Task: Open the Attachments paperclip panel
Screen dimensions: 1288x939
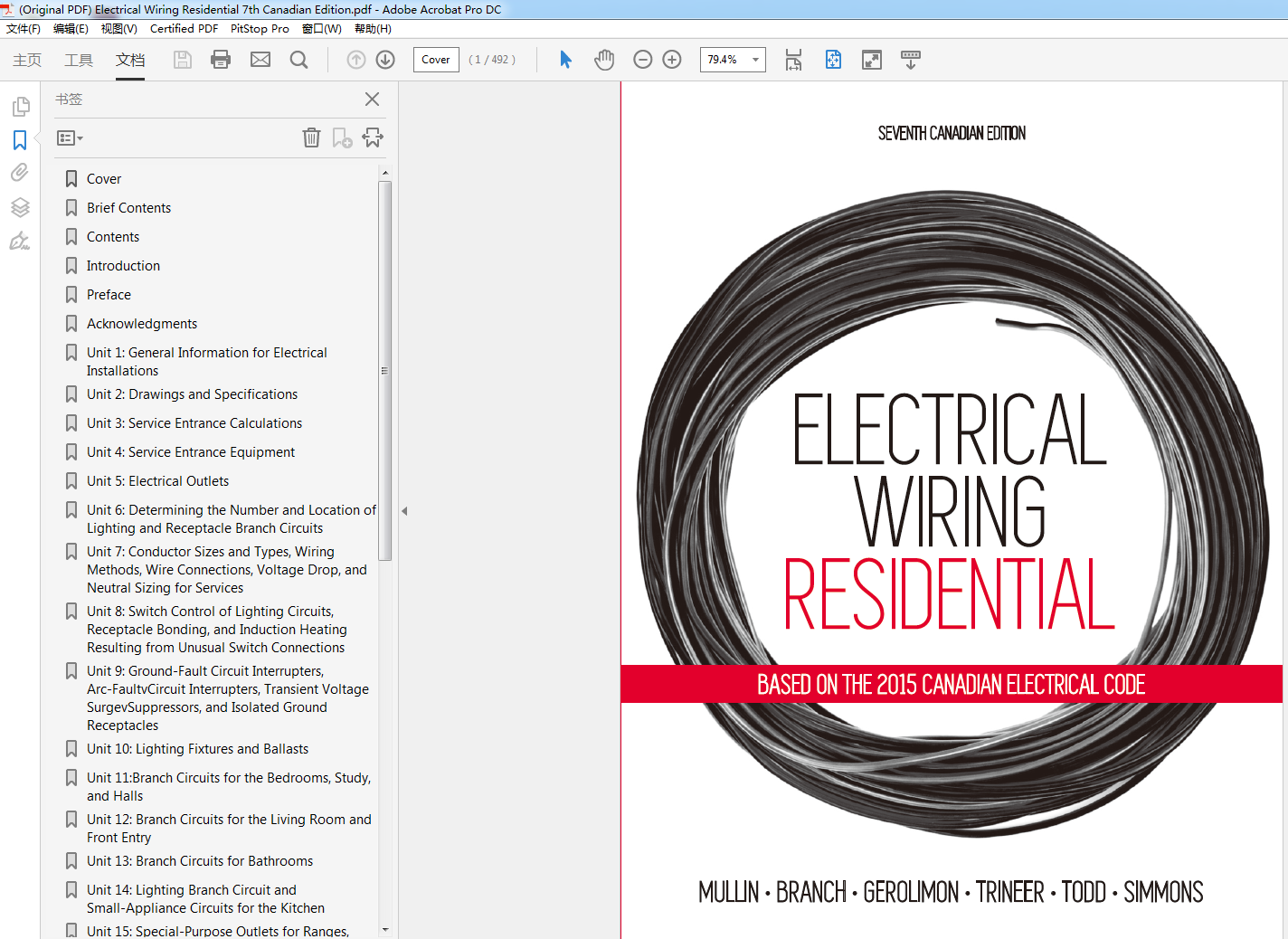Action: coord(20,173)
